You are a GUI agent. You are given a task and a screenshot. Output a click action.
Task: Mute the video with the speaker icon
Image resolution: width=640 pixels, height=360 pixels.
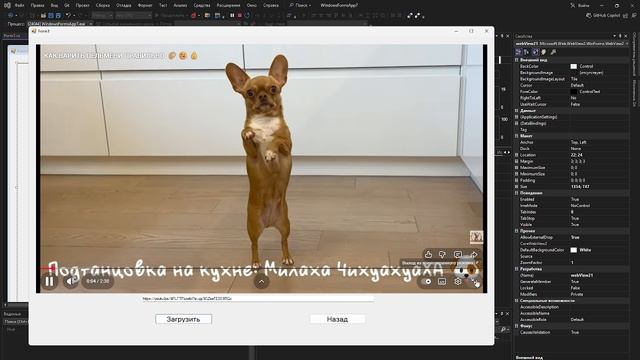(x=71, y=281)
